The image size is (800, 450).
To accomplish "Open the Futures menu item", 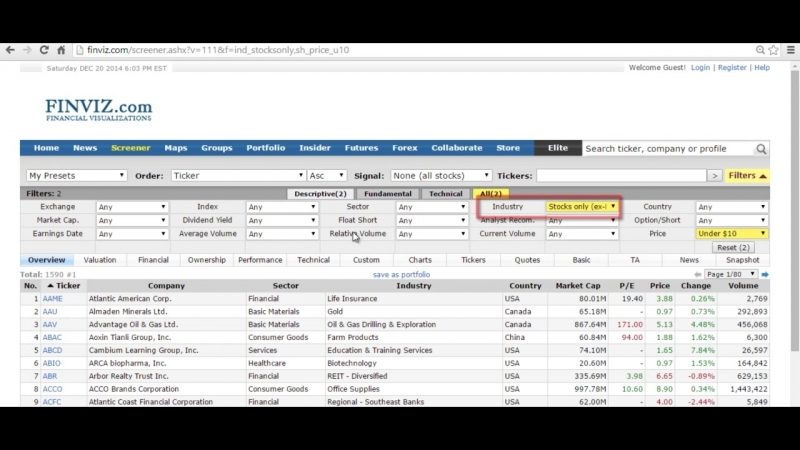I will click(361, 148).
